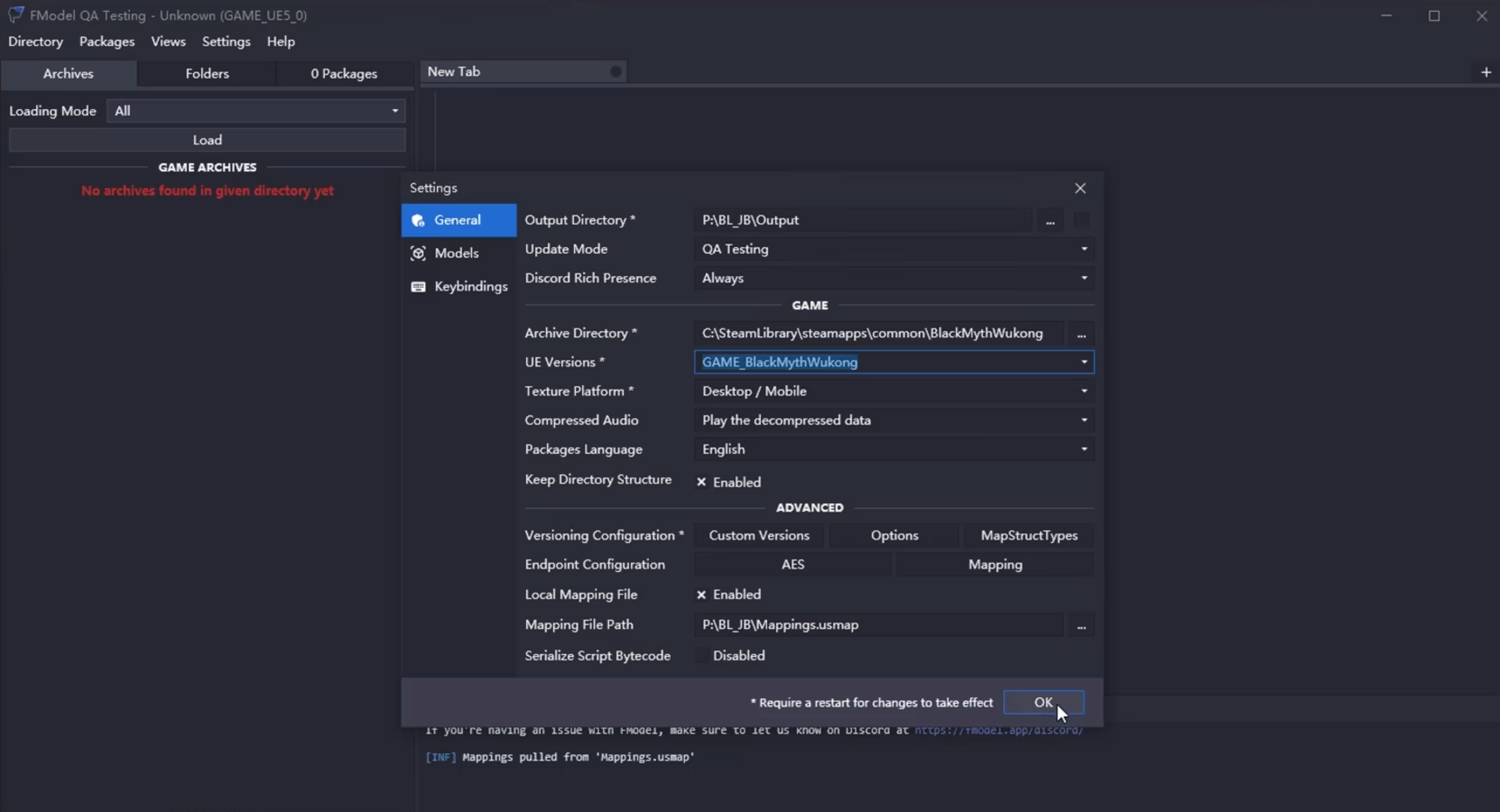Click 'No archives found in given directory yet' text
This screenshot has width=1500, height=812.
207,191
